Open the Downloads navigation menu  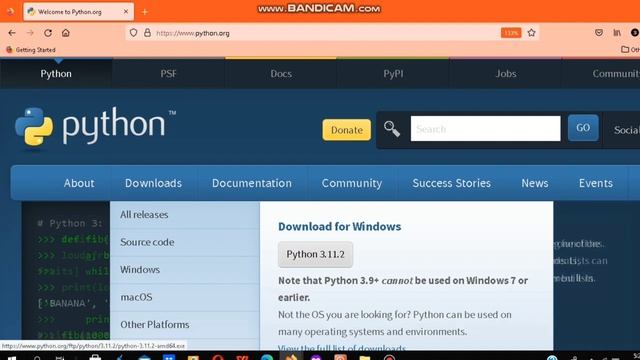(x=153, y=183)
